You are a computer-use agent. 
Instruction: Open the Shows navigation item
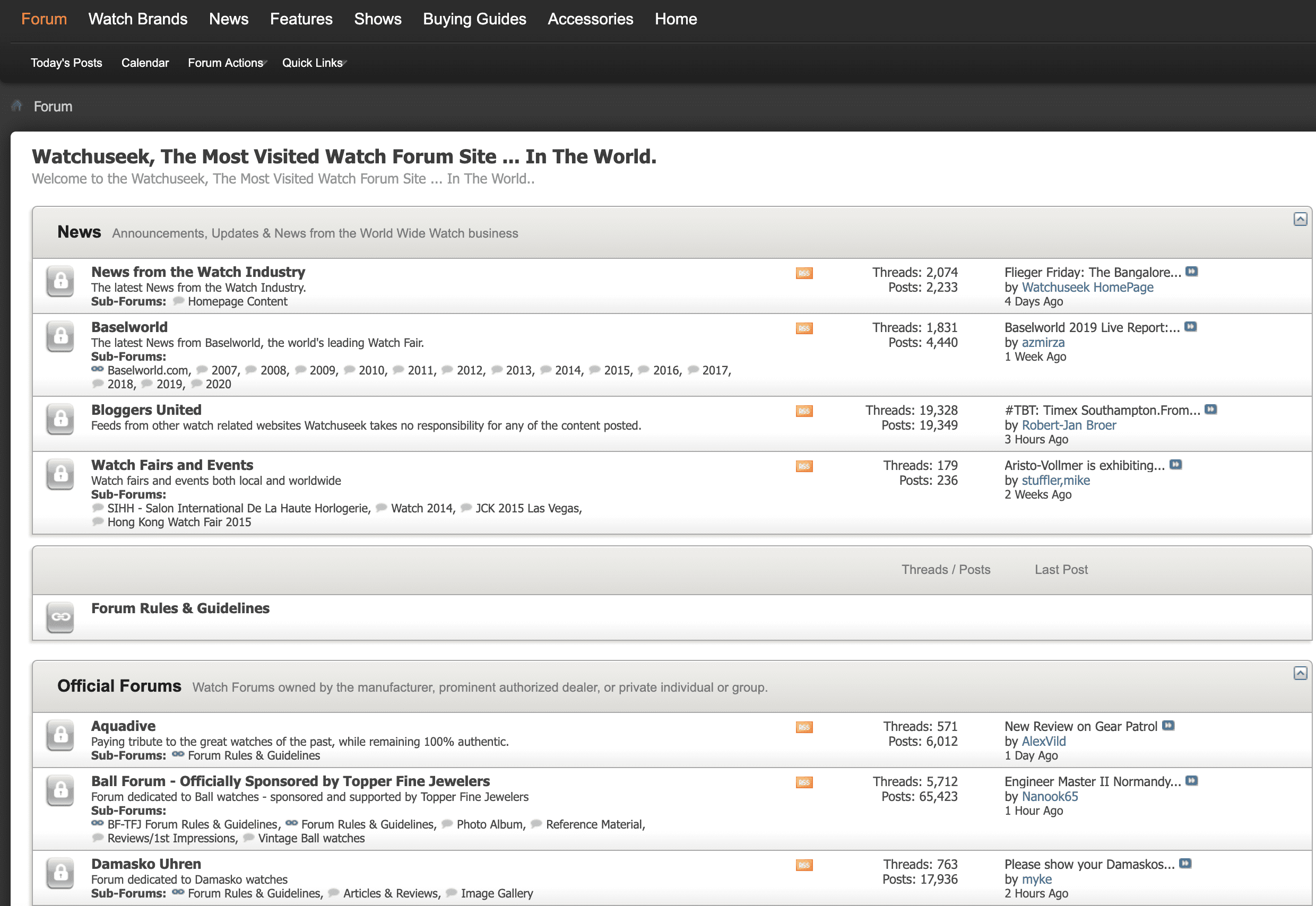coord(378,19)
